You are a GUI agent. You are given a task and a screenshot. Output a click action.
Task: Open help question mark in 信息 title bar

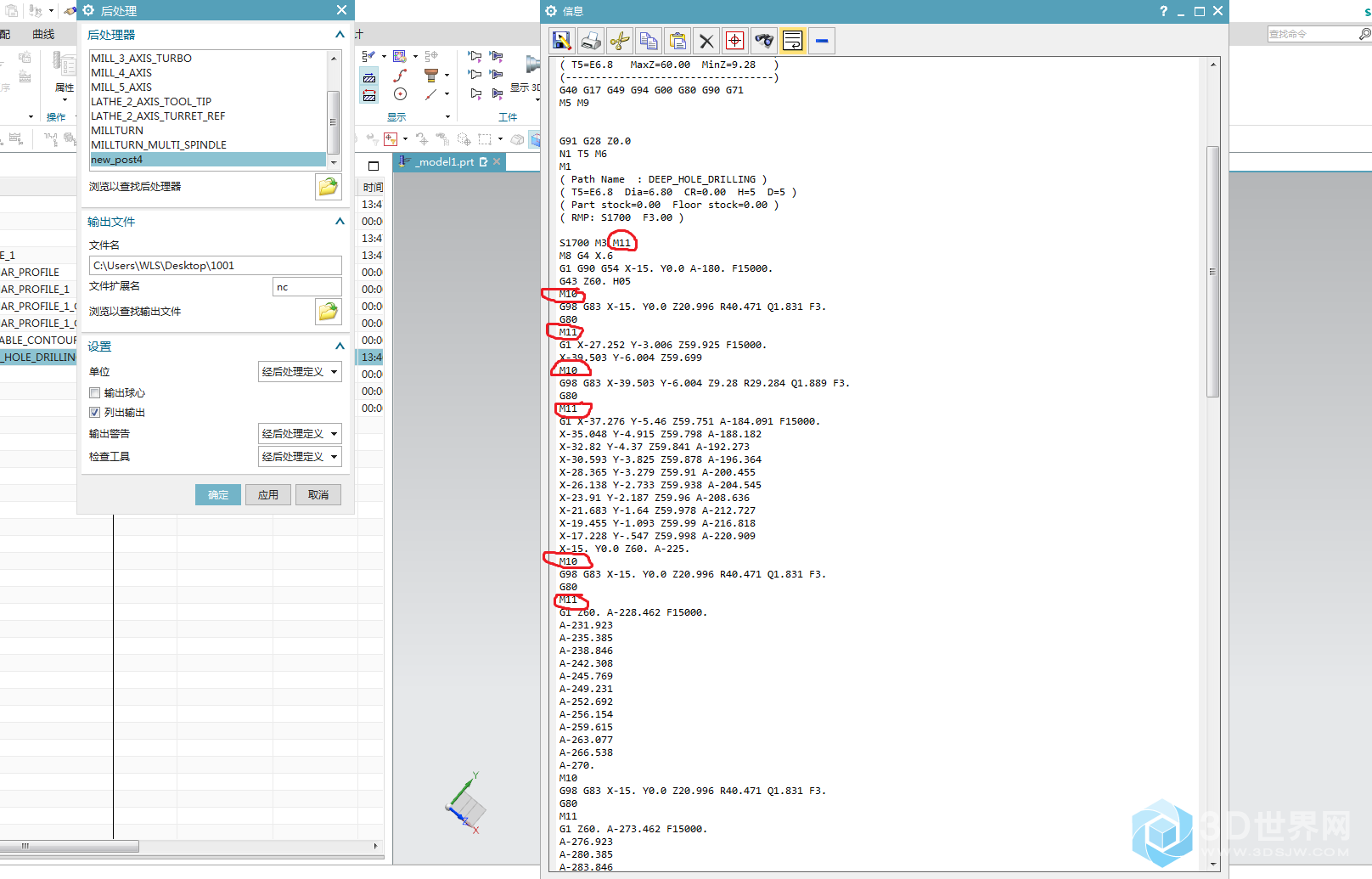pos(1163,11)
